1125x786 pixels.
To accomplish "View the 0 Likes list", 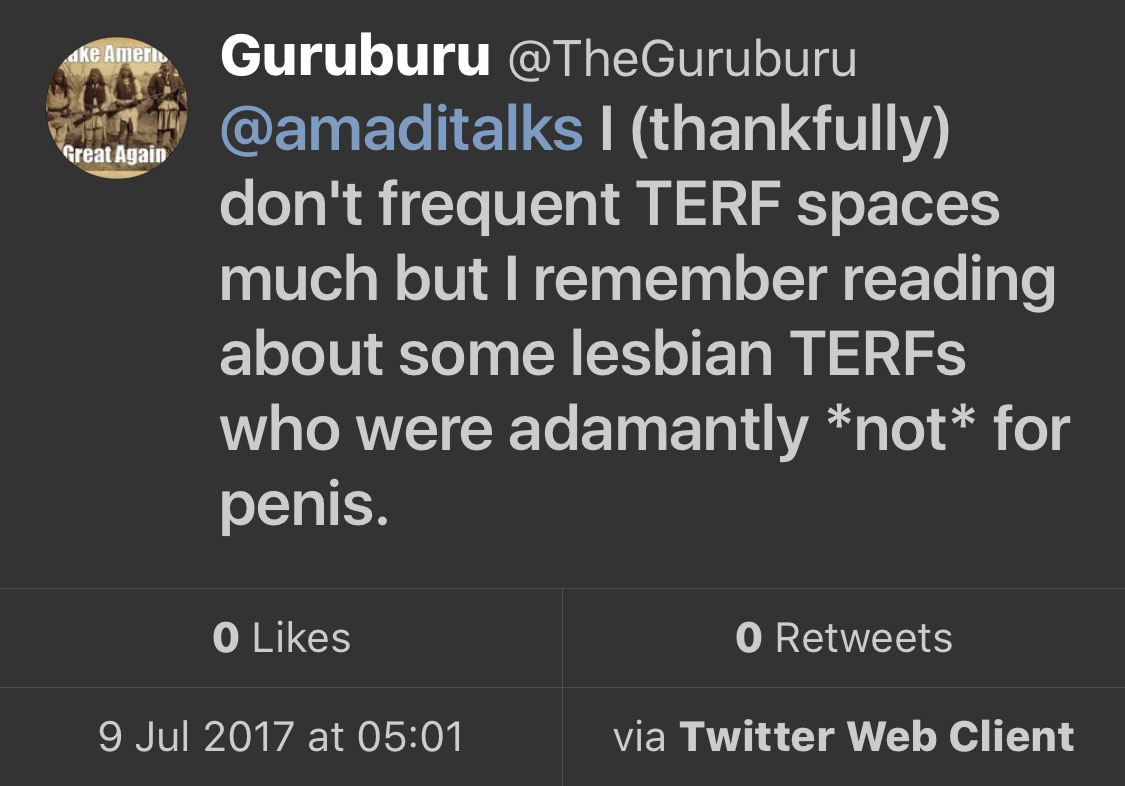I will (x=281, y=638).
